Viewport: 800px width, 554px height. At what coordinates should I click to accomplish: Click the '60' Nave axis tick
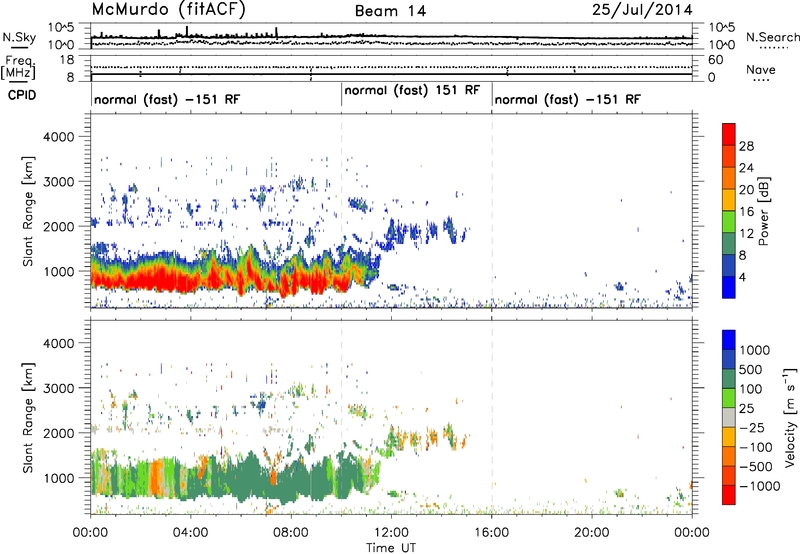pos(715,60)
